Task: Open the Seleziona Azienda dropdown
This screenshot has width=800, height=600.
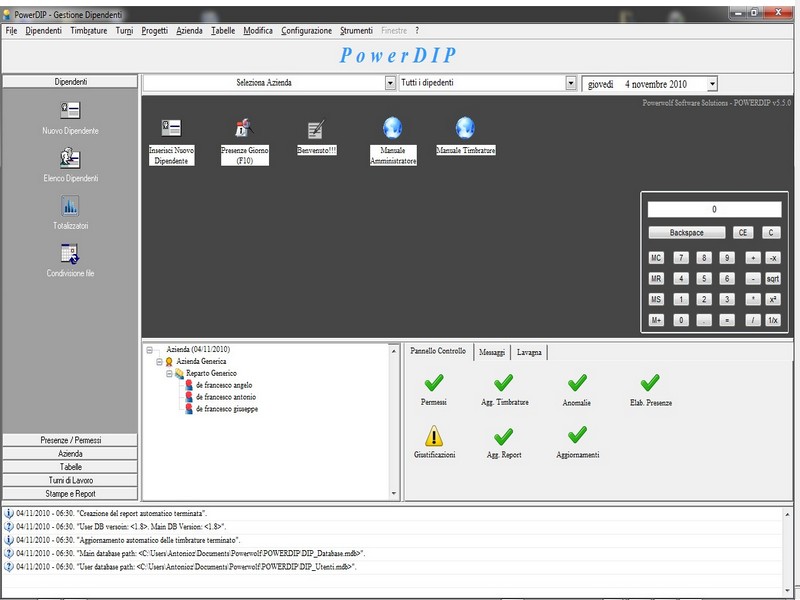Action: point(390,83)
